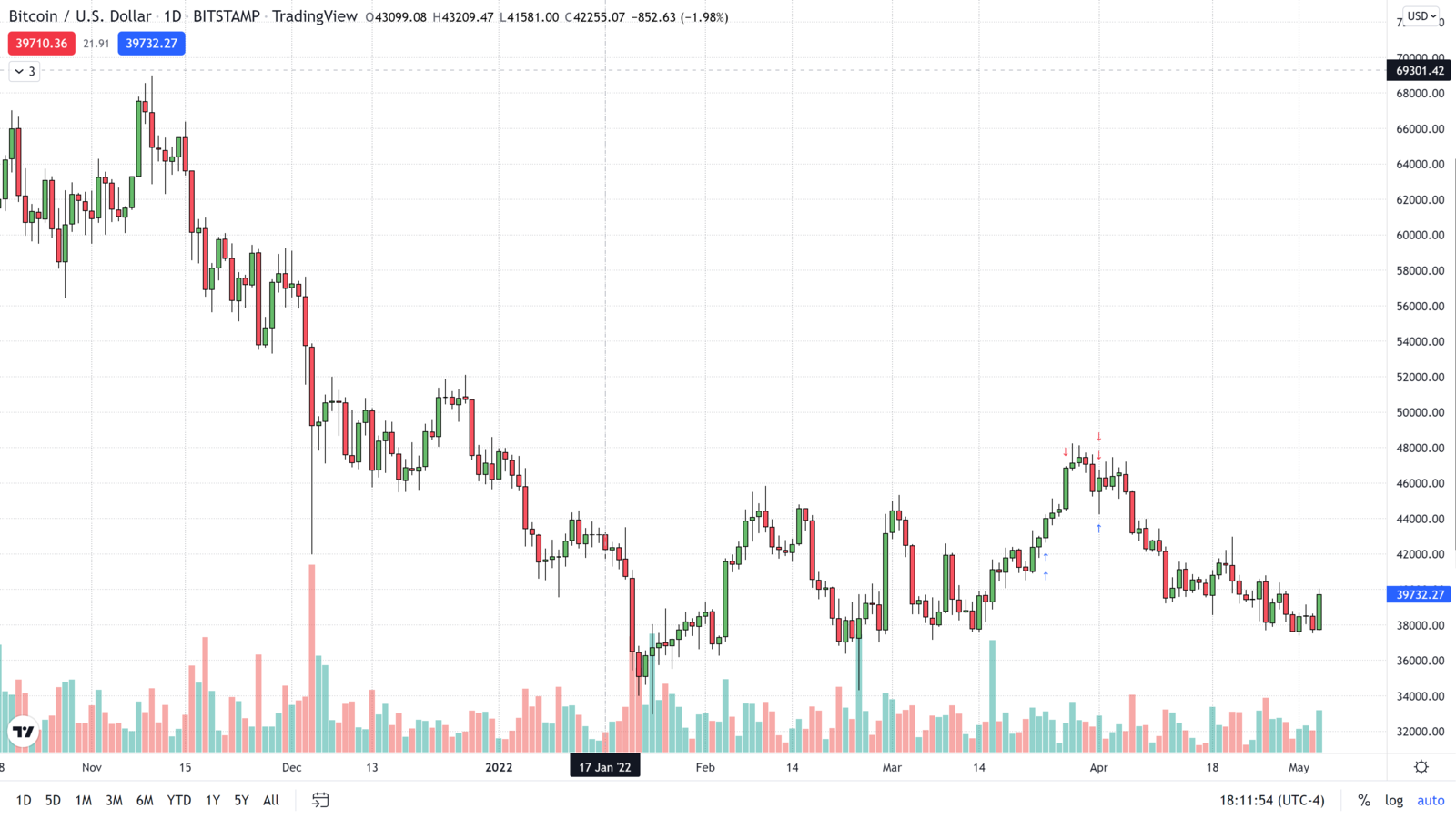This screenshot has width=1456, height=819.
Task: Select the 1D time range
Action: click(24, 801)
